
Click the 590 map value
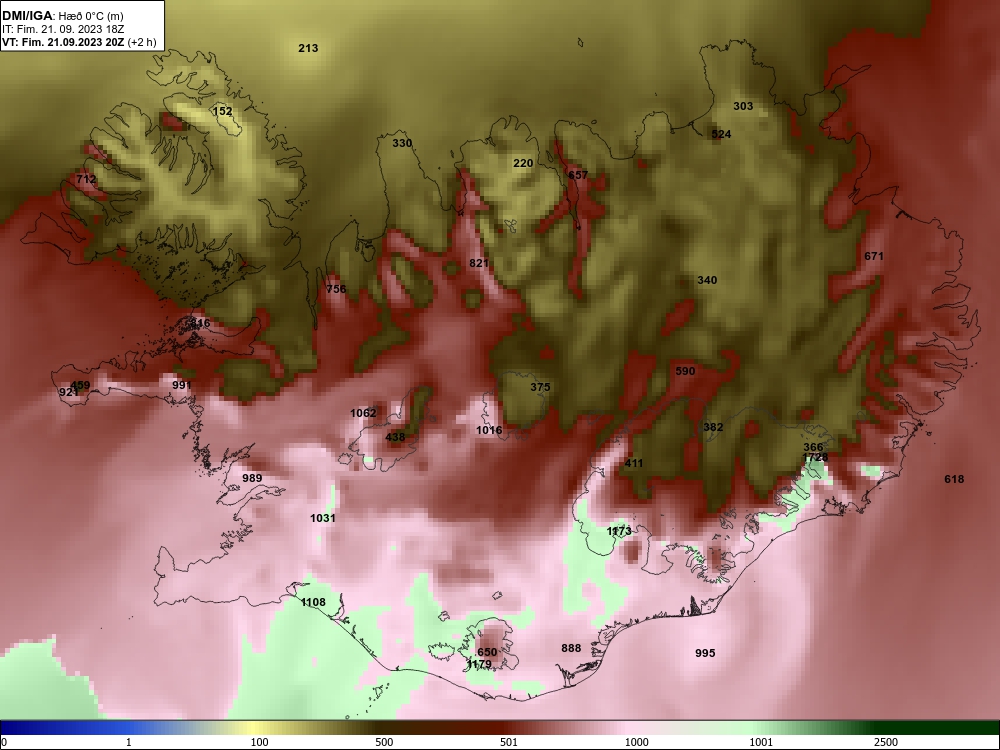coord(685,371)
